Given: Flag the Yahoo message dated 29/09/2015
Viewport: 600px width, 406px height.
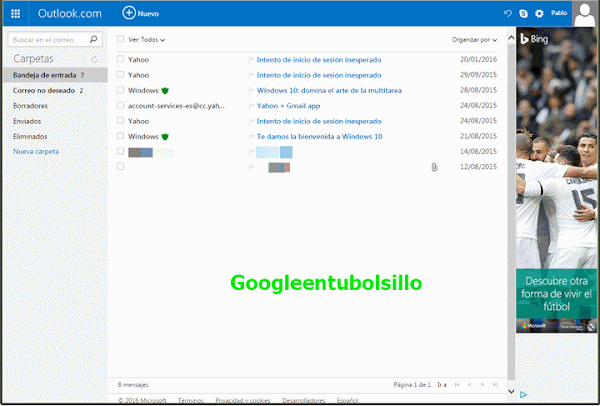Looking at the screenshot, I should 251,75.
